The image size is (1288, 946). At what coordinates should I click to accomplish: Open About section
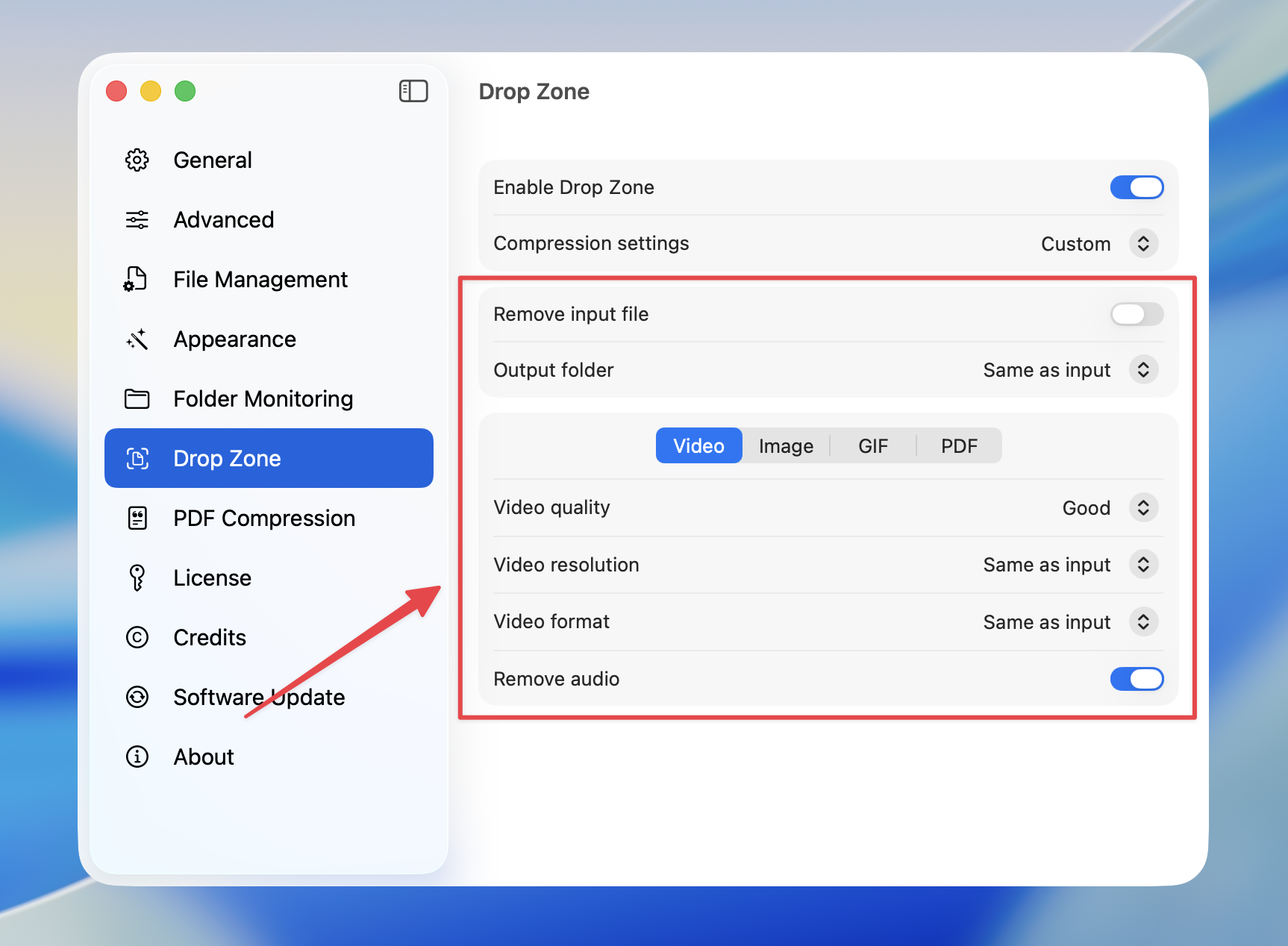click(269, 757)
